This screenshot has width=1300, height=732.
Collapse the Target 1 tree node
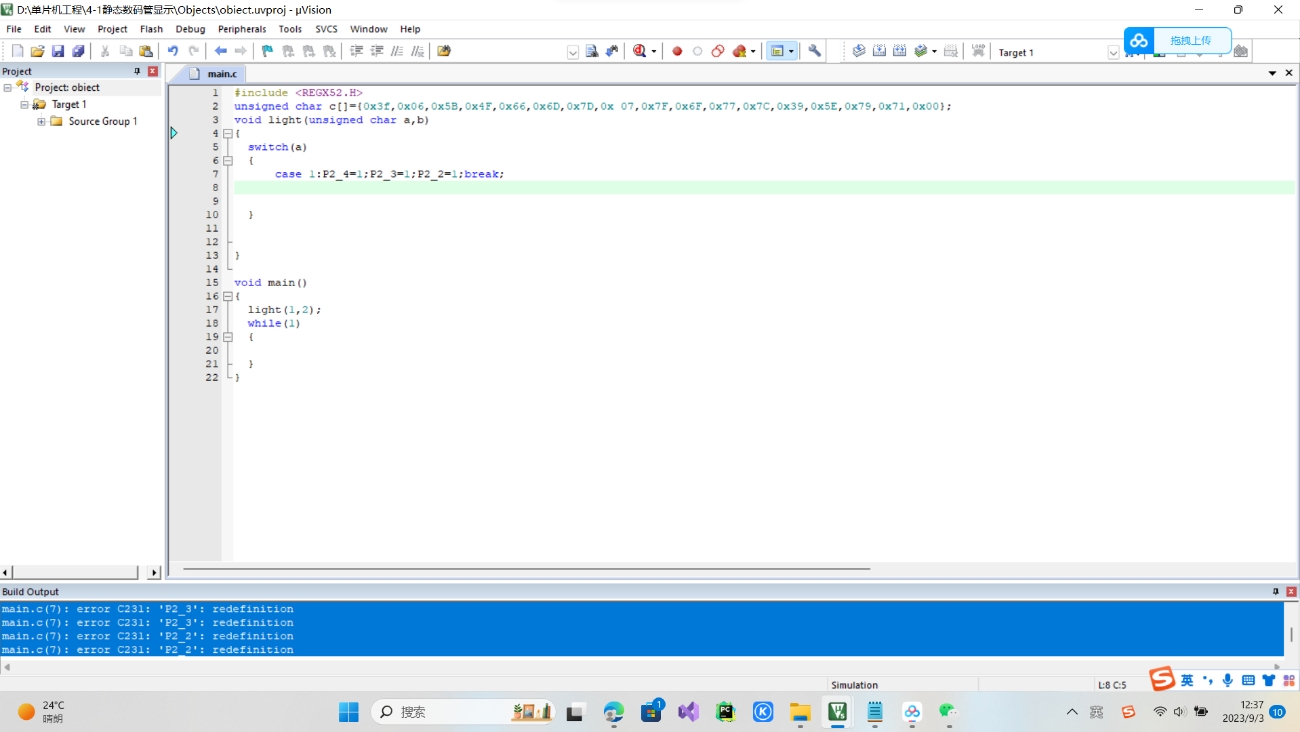point(24,104)
